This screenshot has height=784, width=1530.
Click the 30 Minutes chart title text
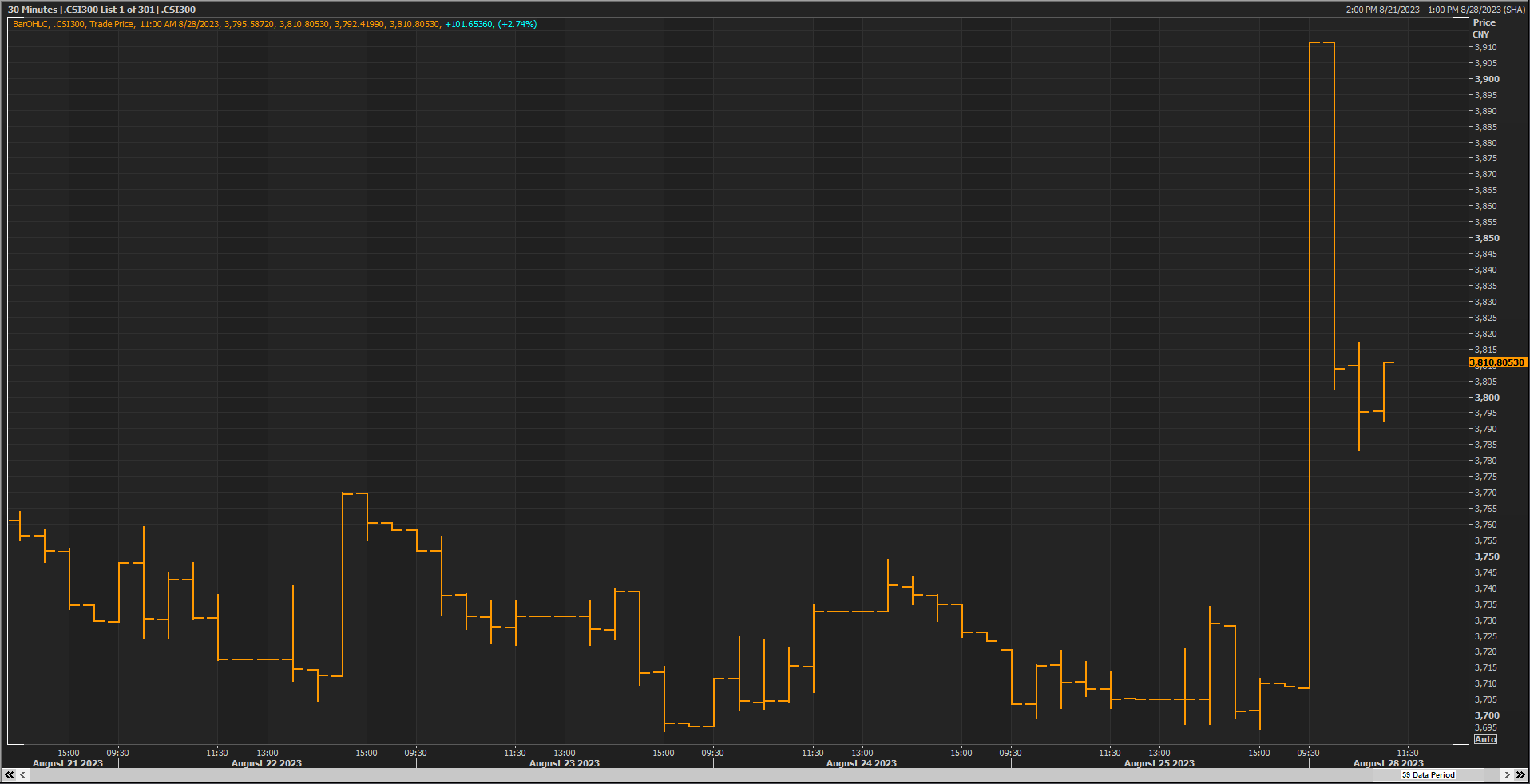101,10
